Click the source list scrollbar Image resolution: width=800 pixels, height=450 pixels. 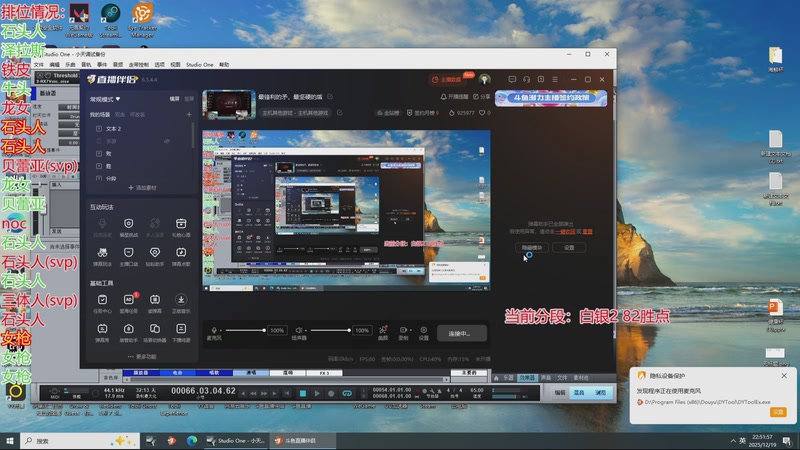click(x=193, y=135)
